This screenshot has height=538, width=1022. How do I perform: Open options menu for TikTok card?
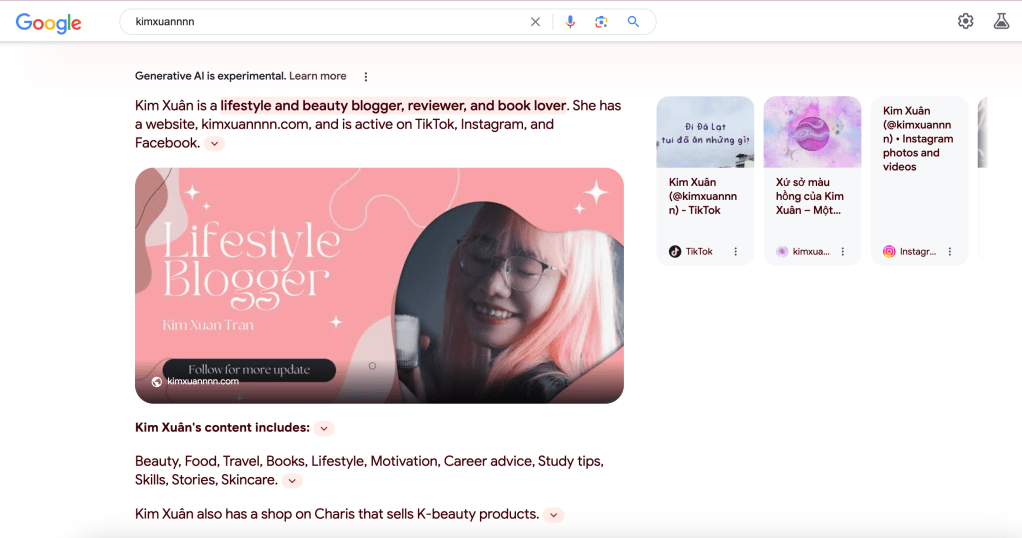[736, 252]
